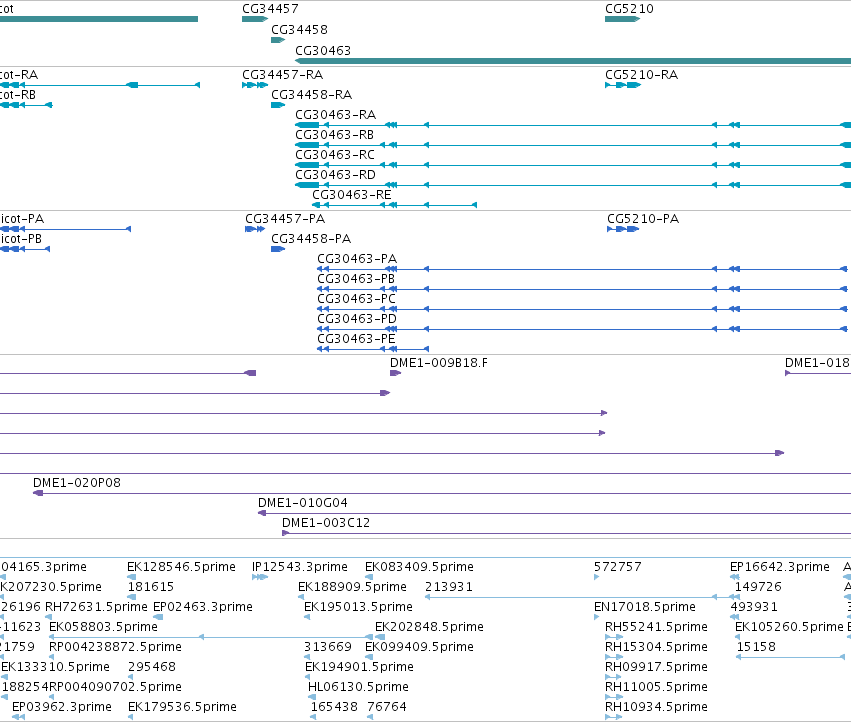Select the CG5210 gene bar
Image resolution: width=851 pixels, height=722 pixels.
click(x=623, y=19)
